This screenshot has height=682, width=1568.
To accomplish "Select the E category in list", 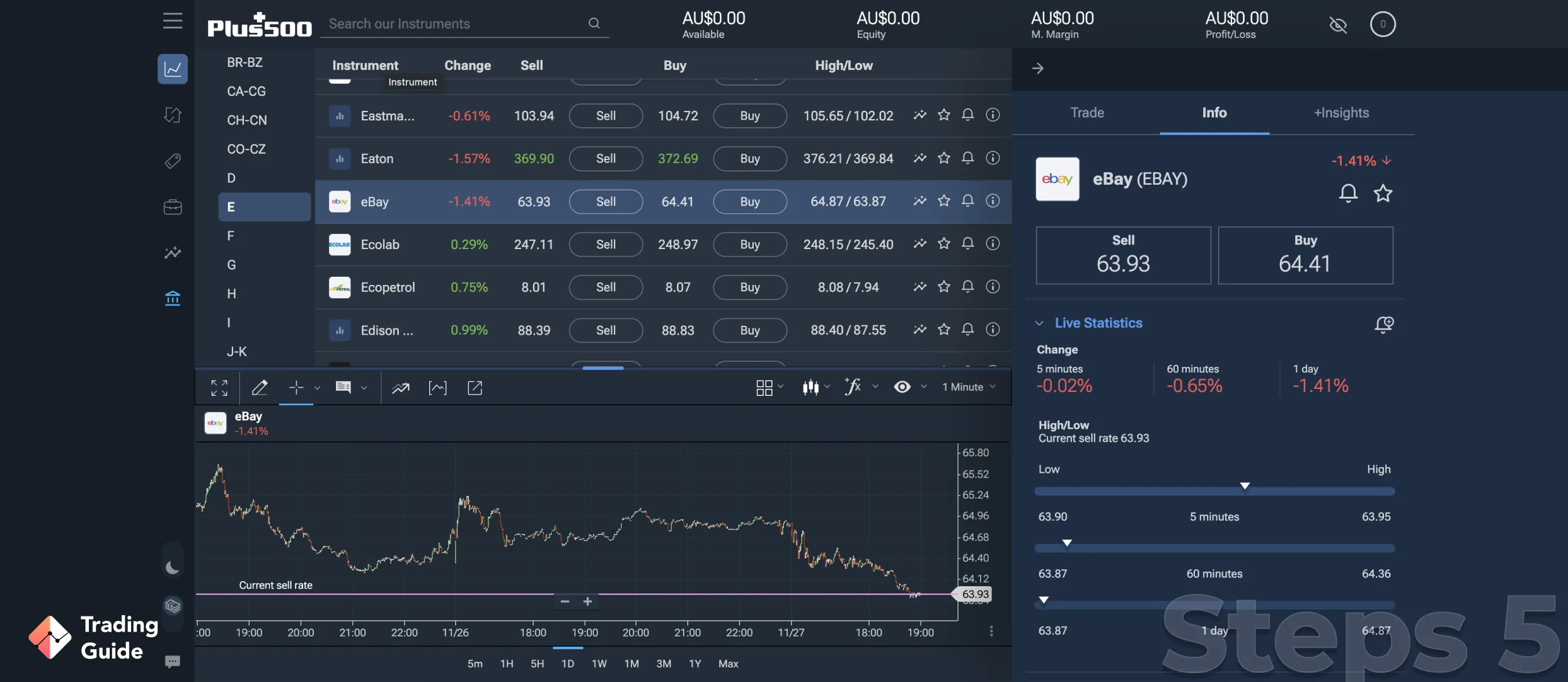I will (264, 207).
